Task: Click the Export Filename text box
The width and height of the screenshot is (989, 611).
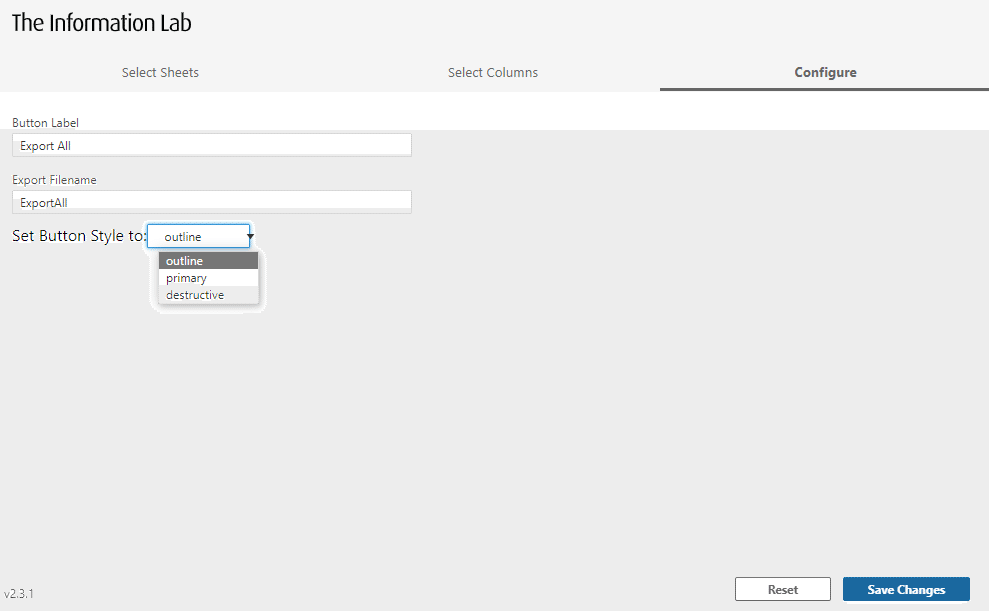Action: 211,201
